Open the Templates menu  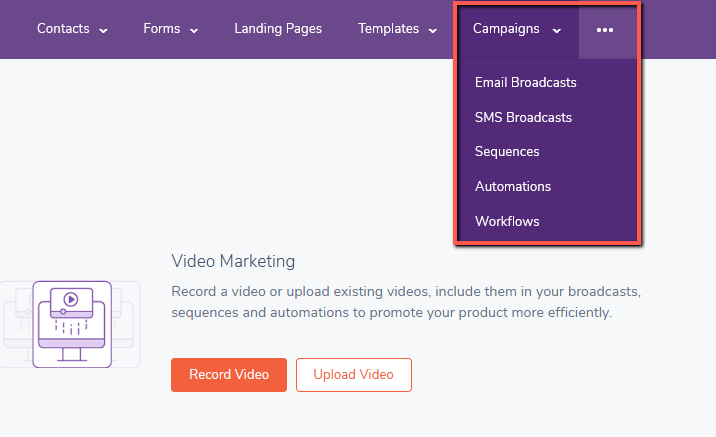tap(388, 28)
